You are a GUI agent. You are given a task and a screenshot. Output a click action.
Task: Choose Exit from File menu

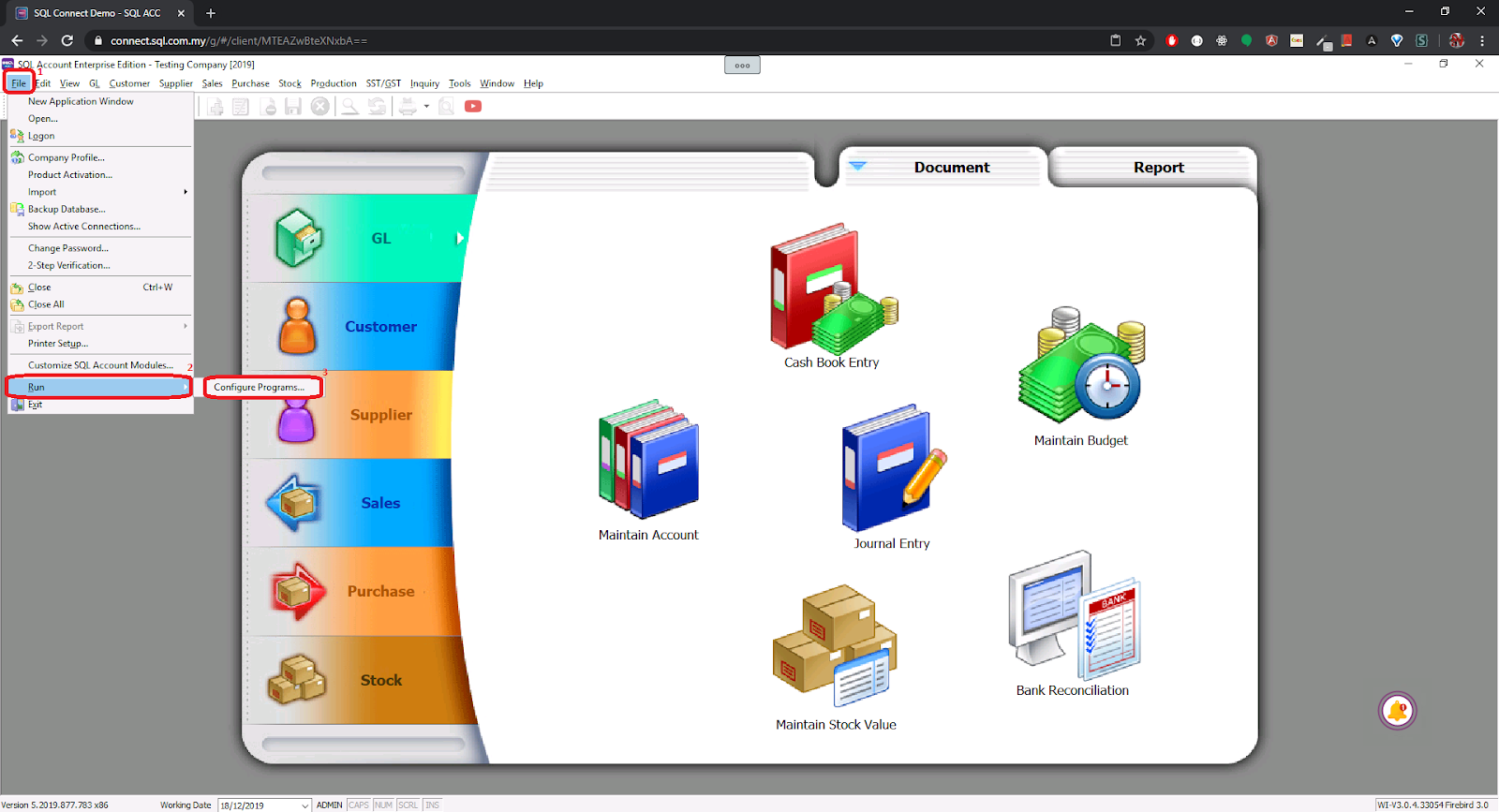[x=100, y=405]
